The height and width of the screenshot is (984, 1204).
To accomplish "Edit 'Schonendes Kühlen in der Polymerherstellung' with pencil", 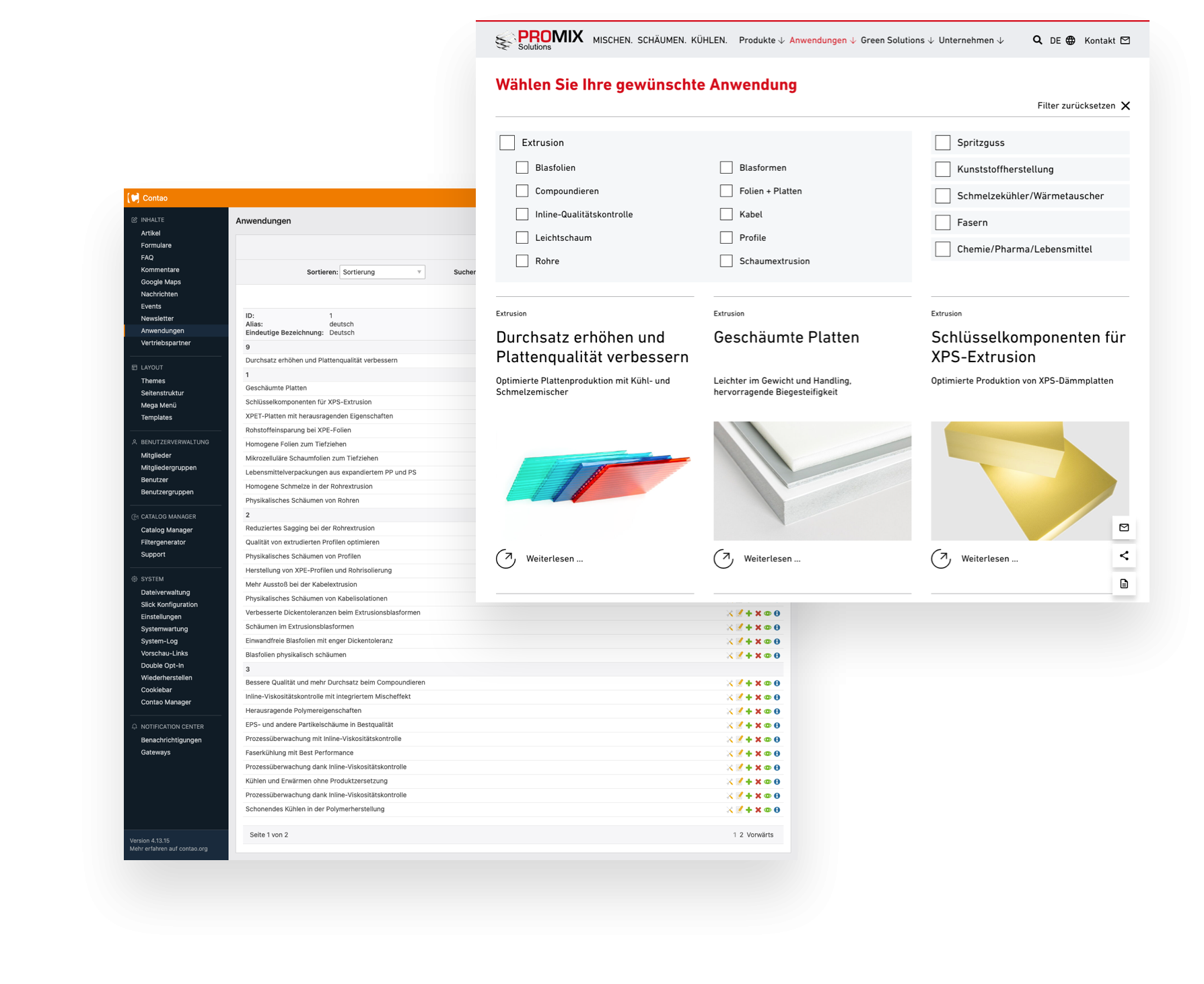I will click(x=739, y=810).
